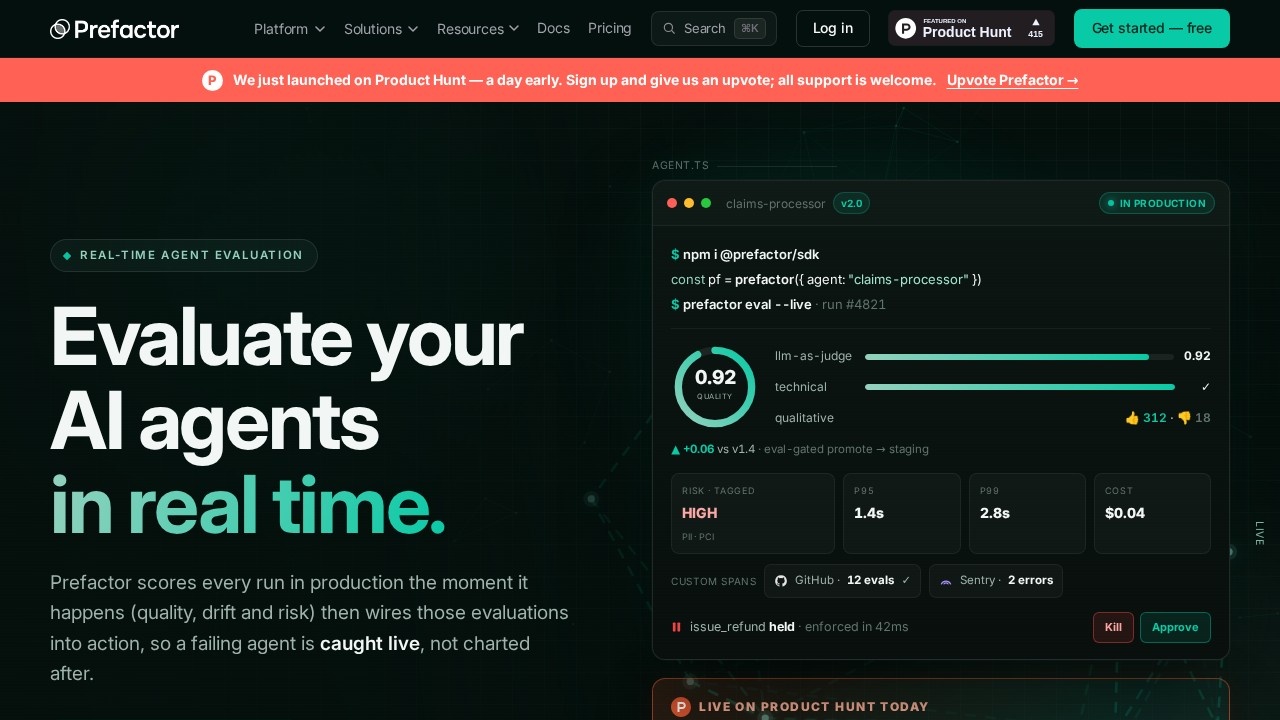This screenshot has width=1280, height=720.
Task: Click the green up triangle by +0.06
Action: point(676,450)
